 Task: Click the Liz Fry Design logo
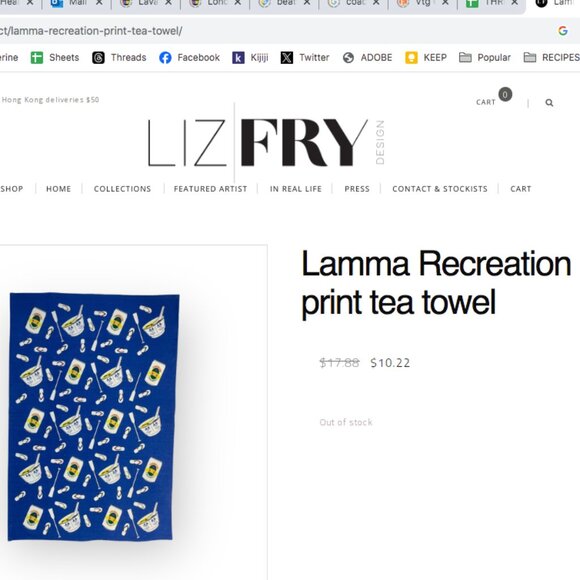[266, 143]
